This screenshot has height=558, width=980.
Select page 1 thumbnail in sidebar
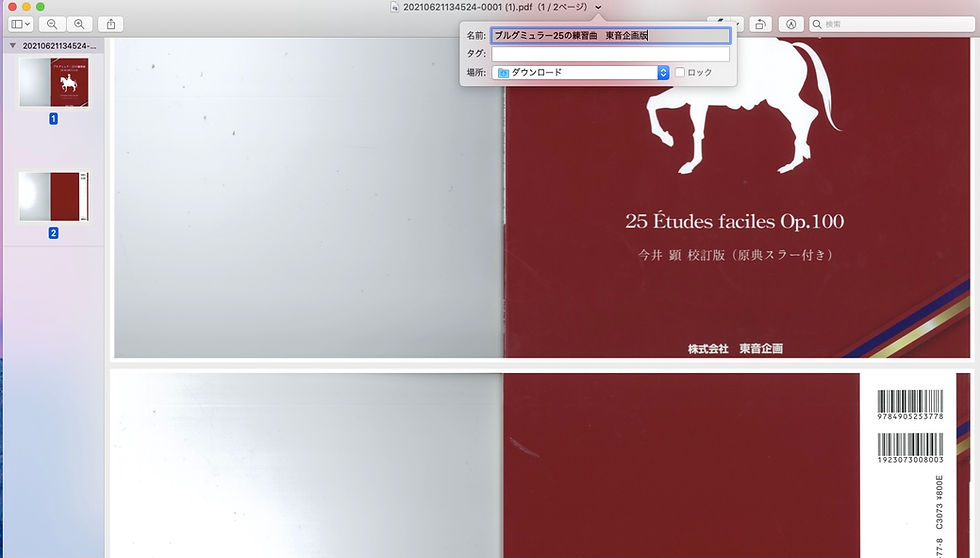coord(54,82)
